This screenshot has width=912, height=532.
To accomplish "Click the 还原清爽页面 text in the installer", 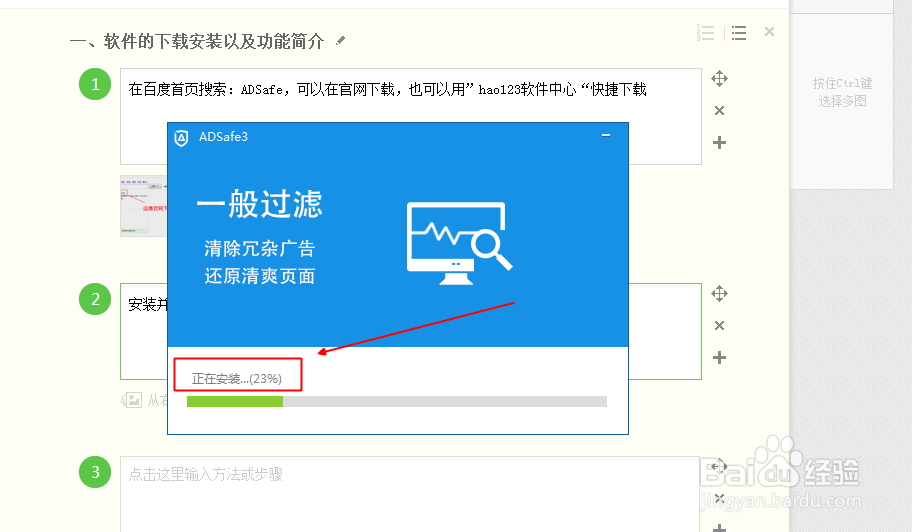I will click(259, 276).
